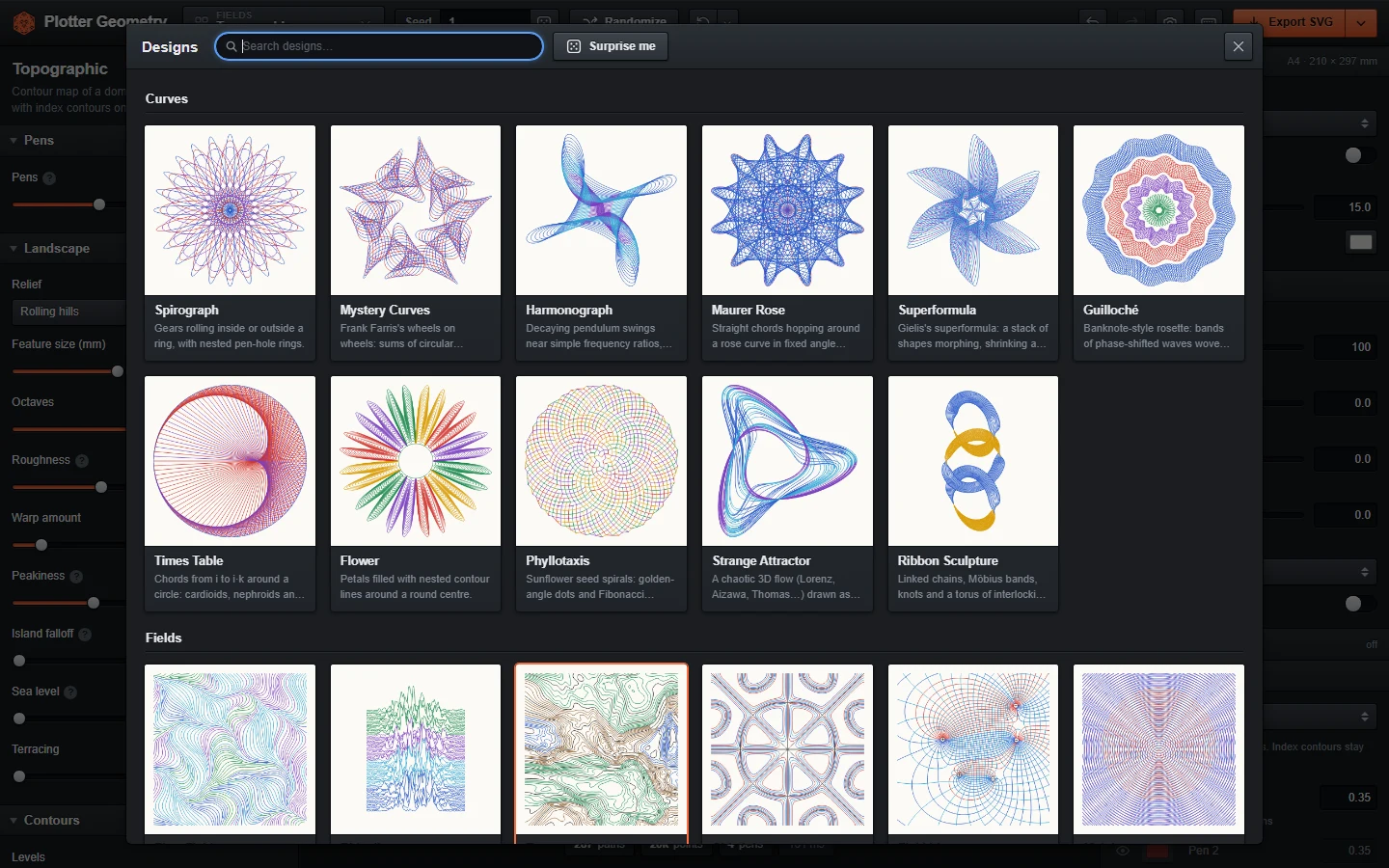This screenshot has height=868, width=1389.
Task: Click the Terracing slider handle
Action: coord(19,776)
